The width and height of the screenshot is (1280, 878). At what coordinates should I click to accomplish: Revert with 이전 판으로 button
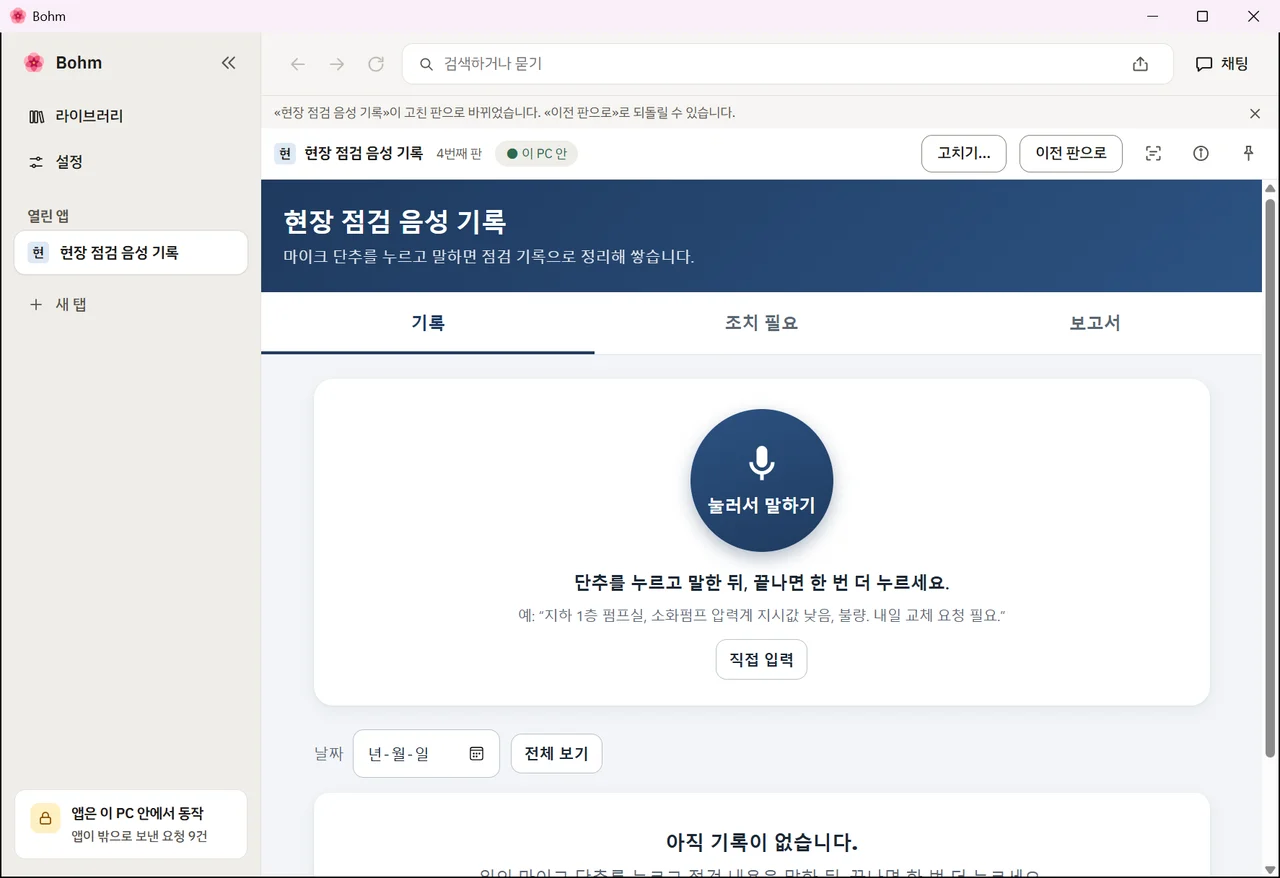pyautogui.click(x=1071, y=154)
